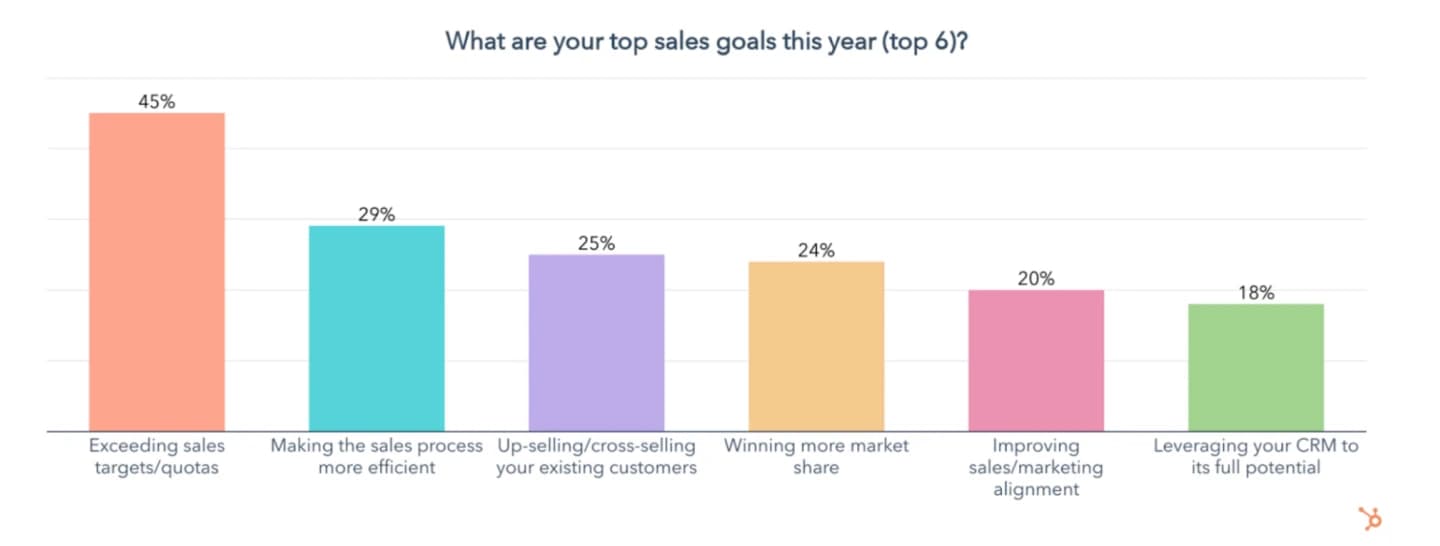Select the 18% value label
The height and width of the screenshot is (546, 1440).
1256,293
